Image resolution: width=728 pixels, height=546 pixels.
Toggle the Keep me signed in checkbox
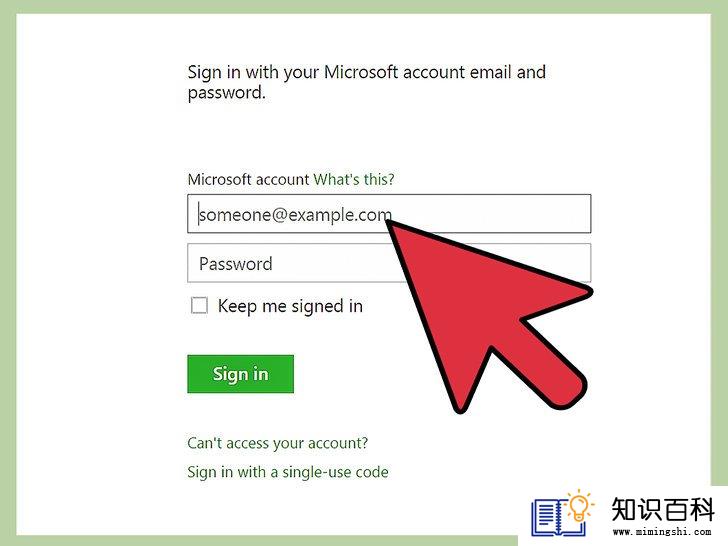[199, 306]
